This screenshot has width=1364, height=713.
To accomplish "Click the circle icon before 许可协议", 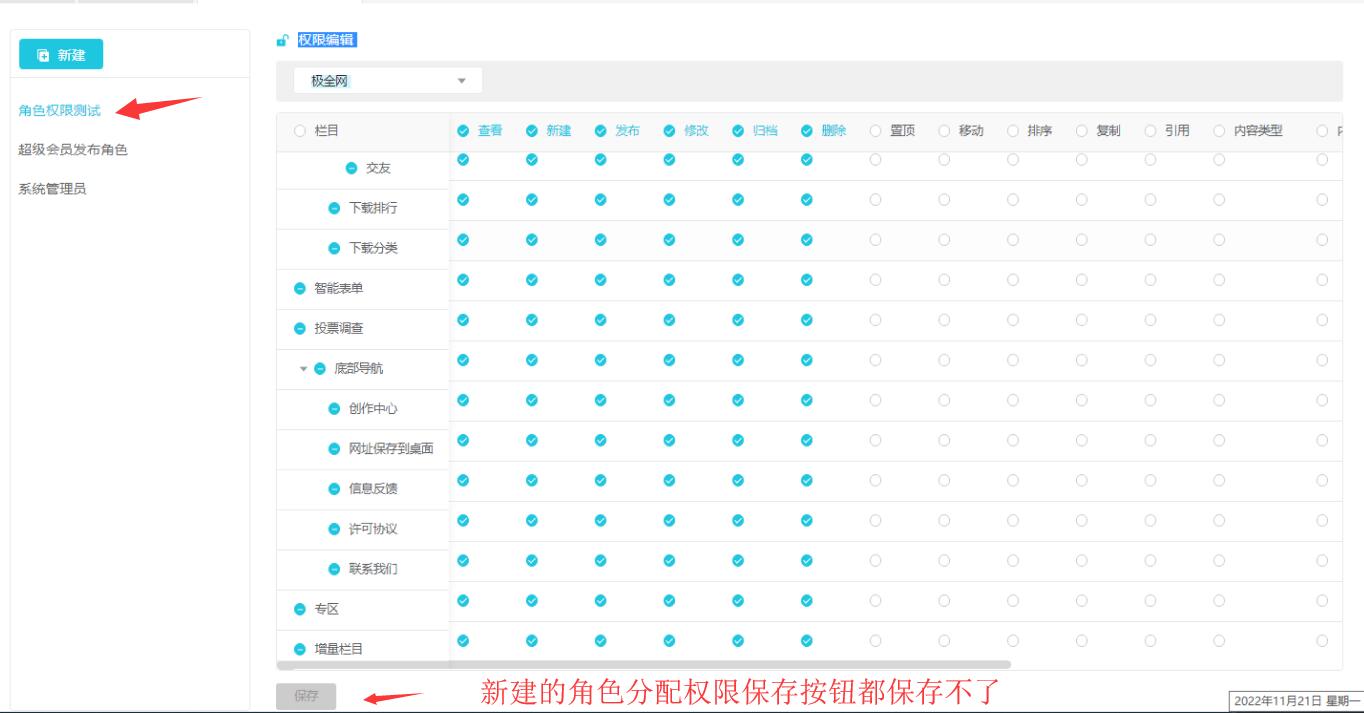I will 334,529.
